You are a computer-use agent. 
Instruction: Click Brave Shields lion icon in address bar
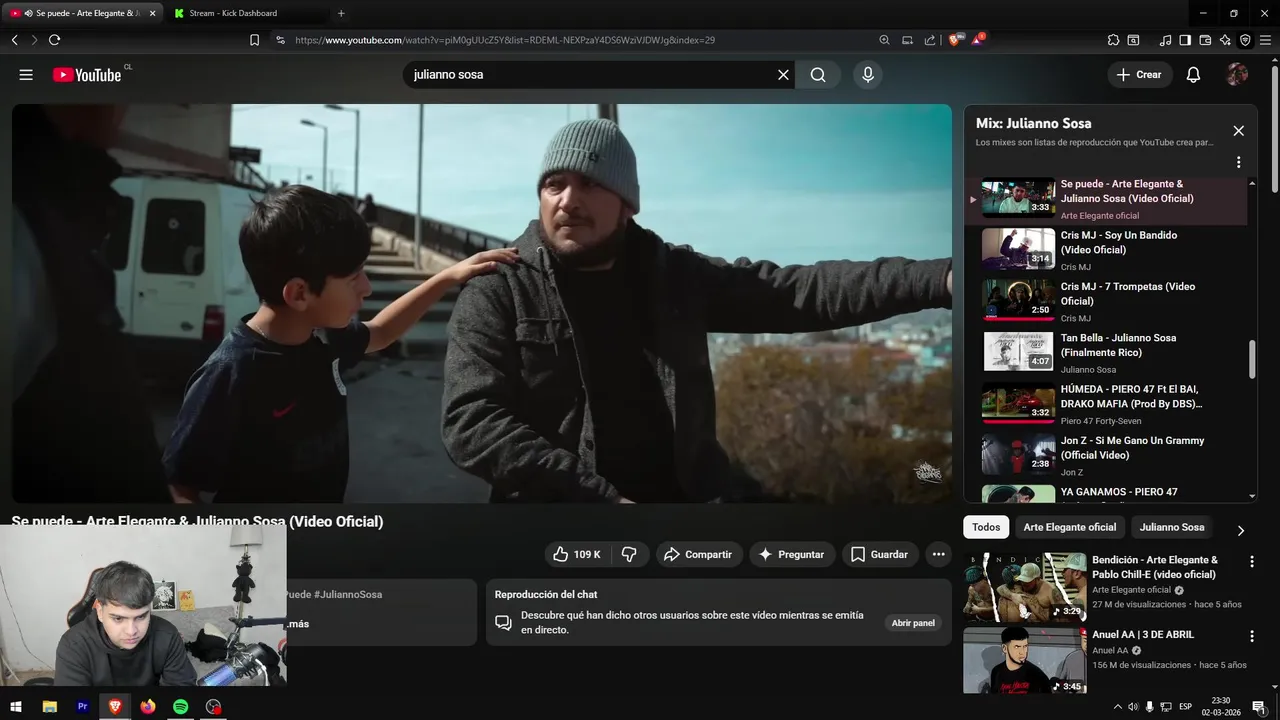(954, 40)
